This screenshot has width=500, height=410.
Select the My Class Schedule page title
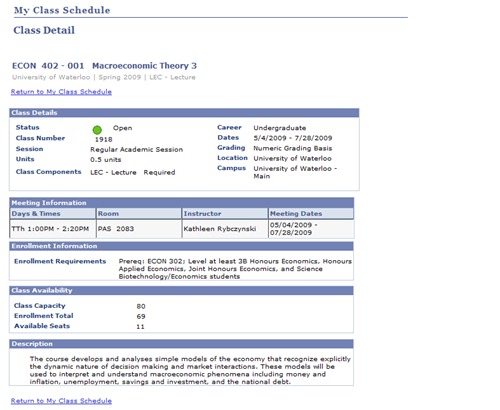tap(62, 10)
